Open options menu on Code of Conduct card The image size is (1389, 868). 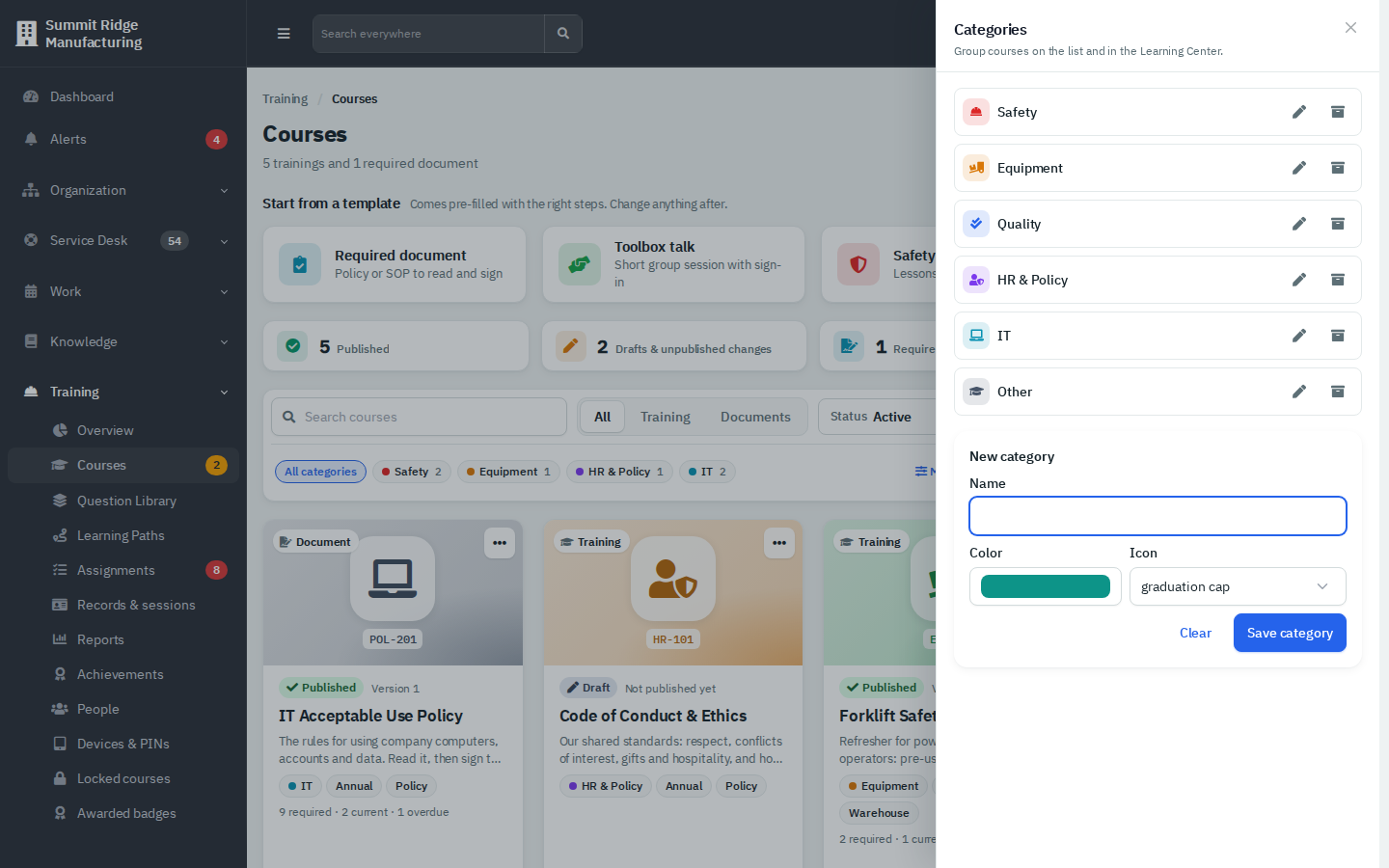(779, 543)
